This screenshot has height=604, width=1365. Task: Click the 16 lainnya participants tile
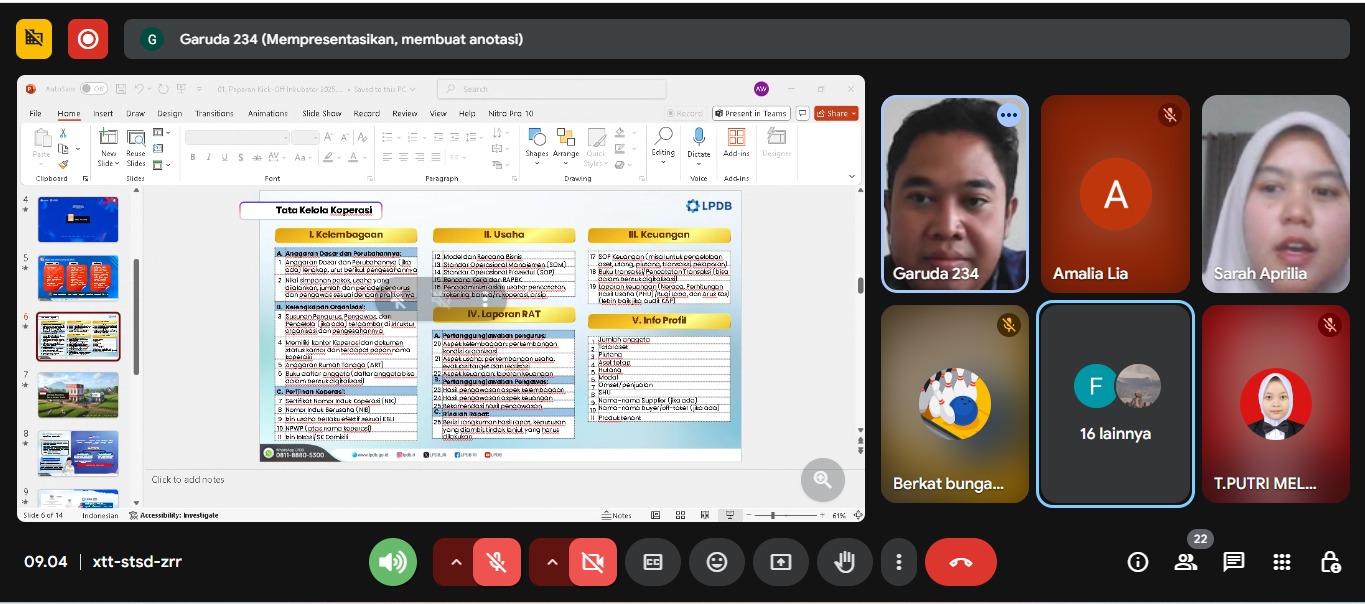[x=1115, y=404]
